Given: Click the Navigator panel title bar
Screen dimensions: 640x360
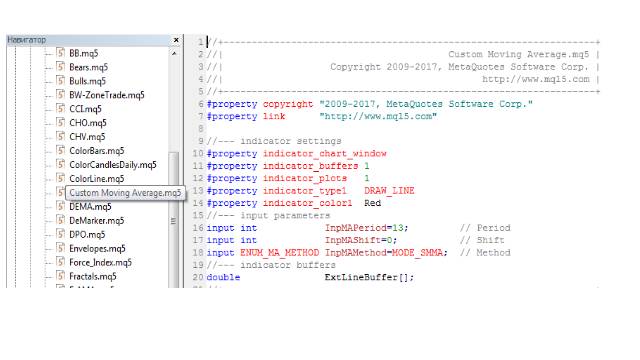Looking at the screenshot, I should 90,40.
